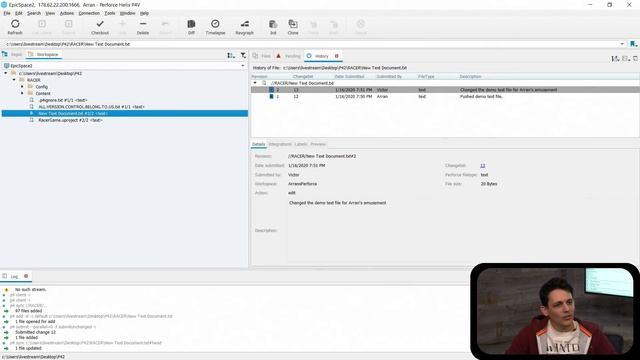640x360 pixels.
Task: Open the Edit menu
Action: pyautogui.click(x=19, y=13)
